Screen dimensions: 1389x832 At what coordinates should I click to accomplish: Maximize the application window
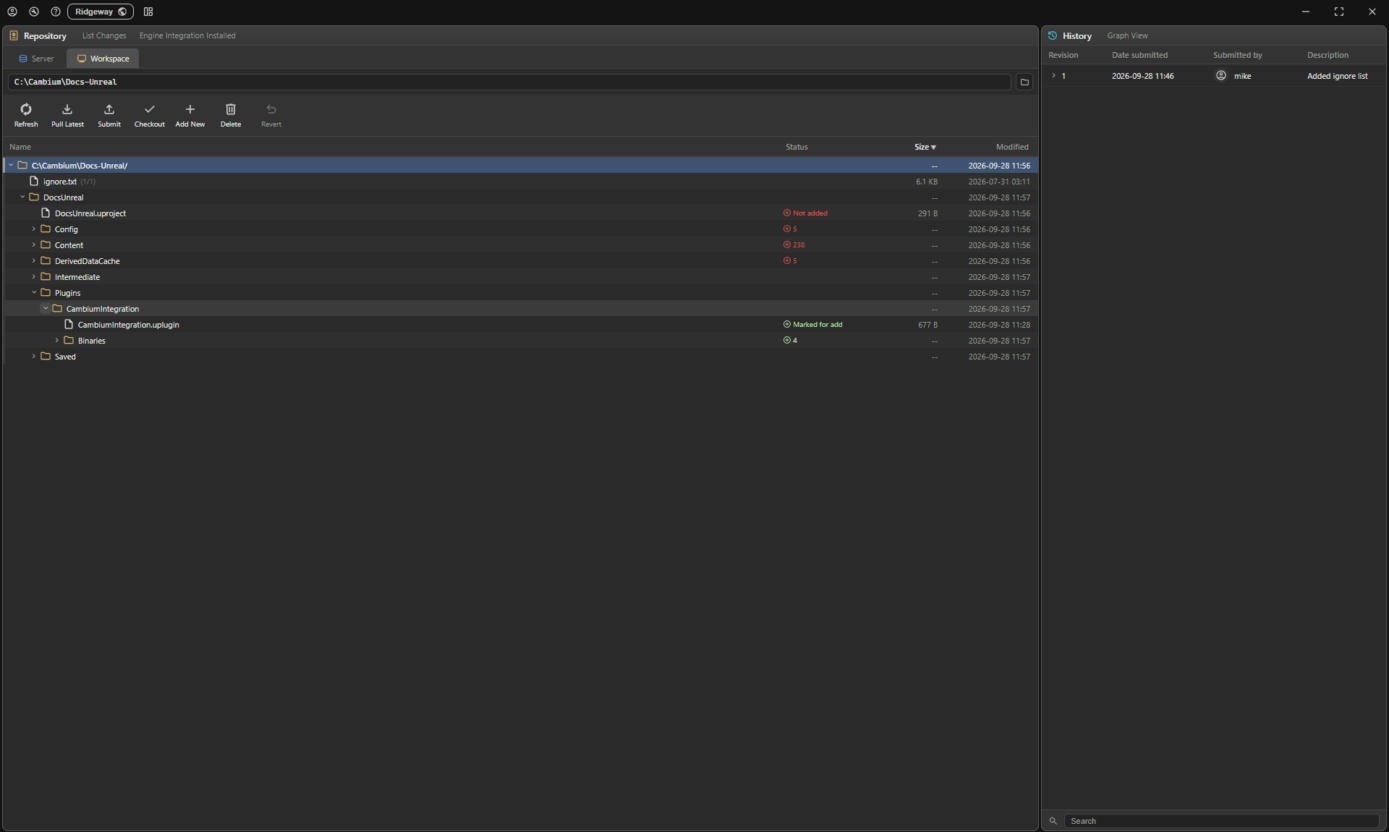pyautogui.click(x=1339, y=12)
